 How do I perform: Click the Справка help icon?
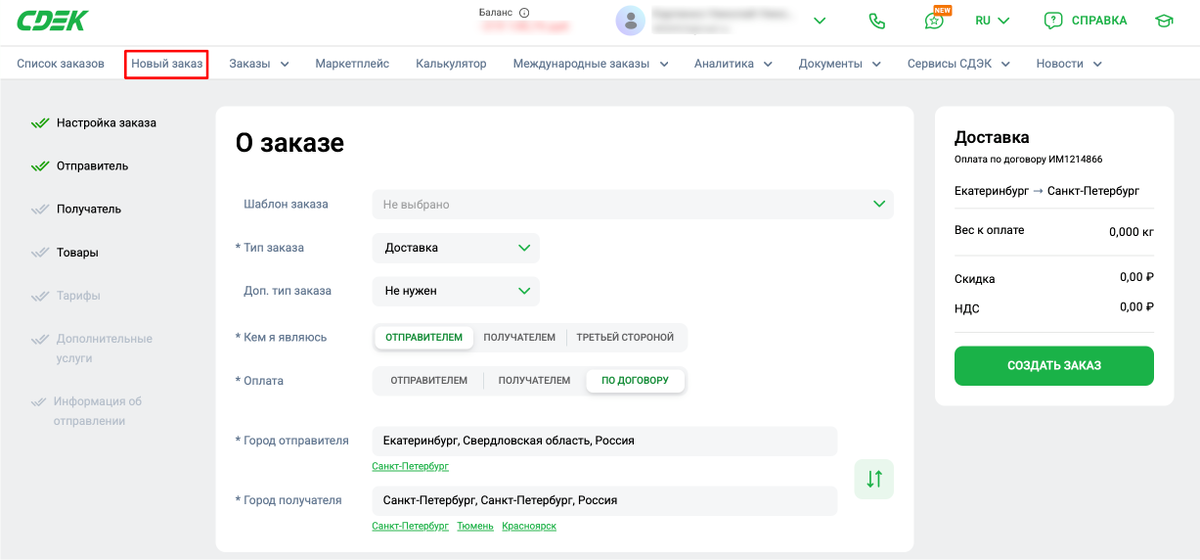(1052, 20)
